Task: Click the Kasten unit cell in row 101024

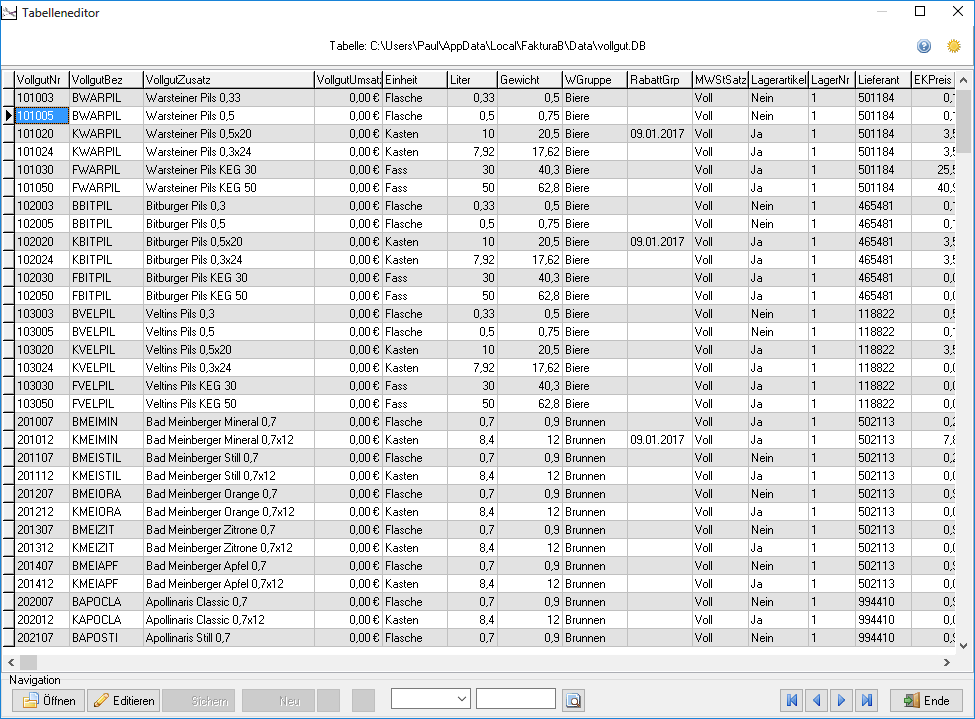Action: (415, 152)
